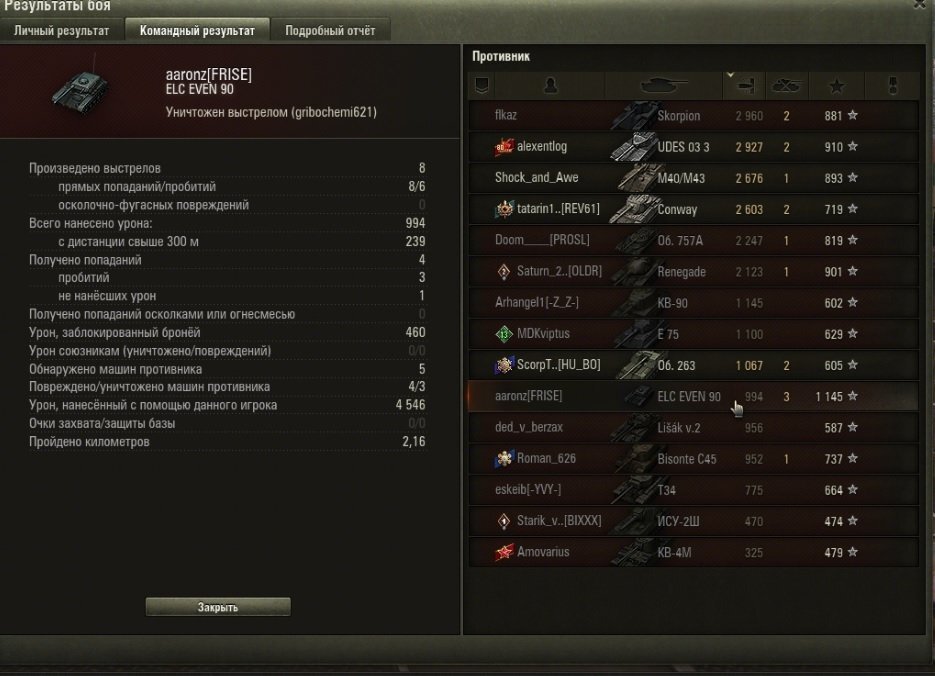Sort enemy list by platoon shield icon

pos(482,86)
